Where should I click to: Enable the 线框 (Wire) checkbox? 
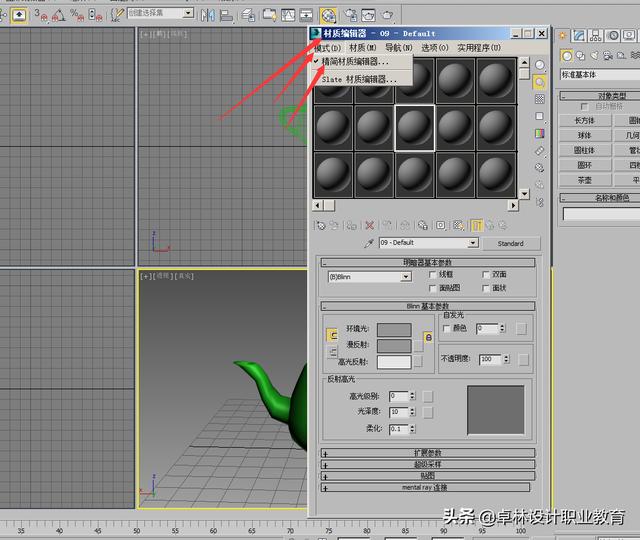433,275
